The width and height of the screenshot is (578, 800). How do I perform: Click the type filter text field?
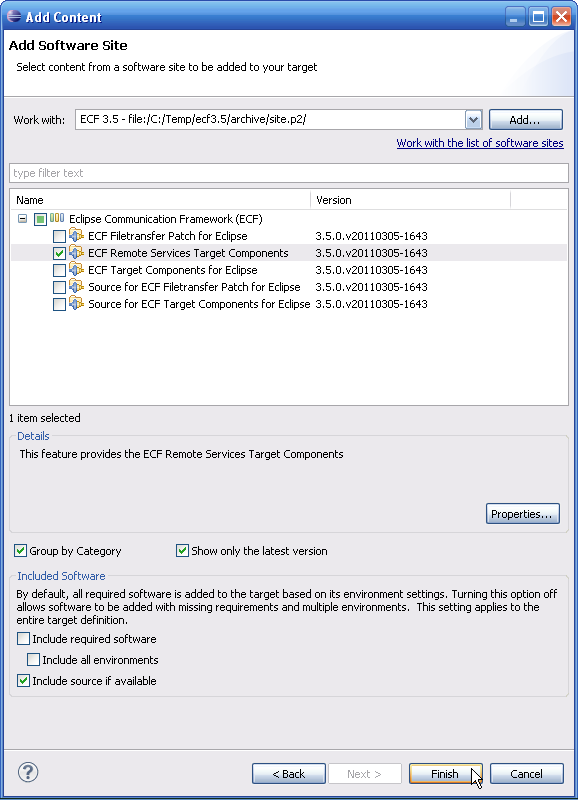[x=289, y=173]
